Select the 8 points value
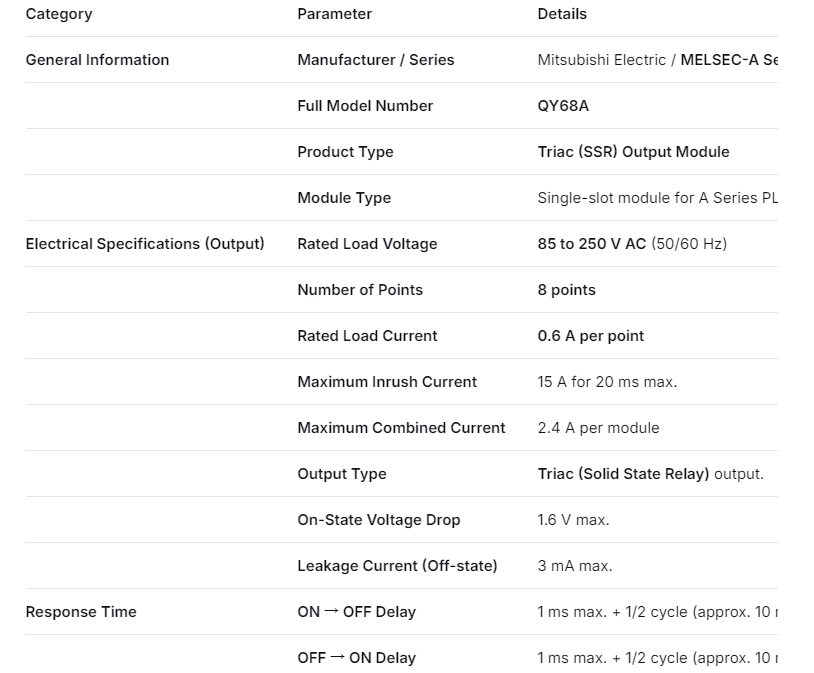Image resolution: width=814 pixels, height=673 pixels. 566,290
